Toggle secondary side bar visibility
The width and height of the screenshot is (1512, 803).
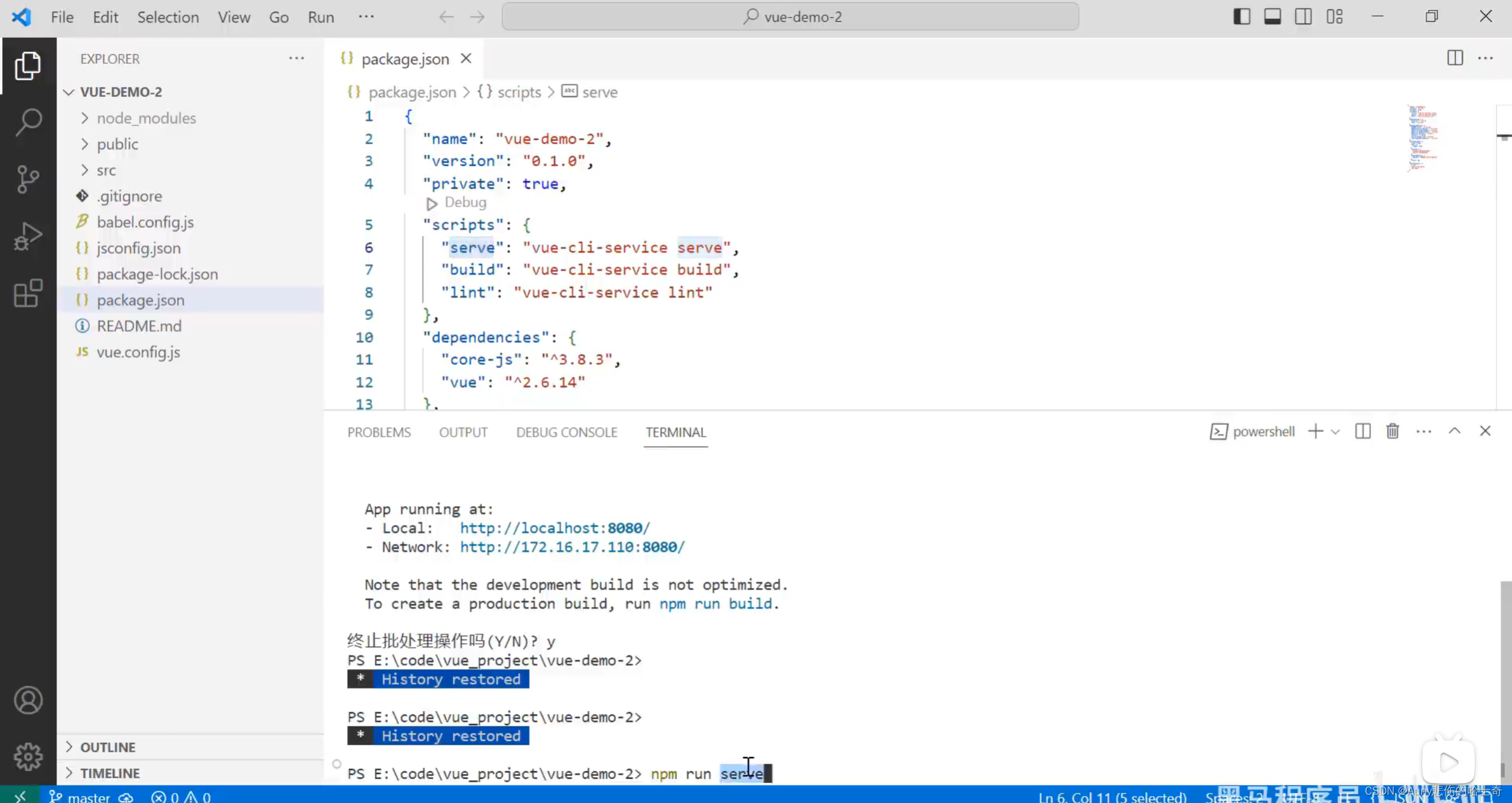click(x=1303, y=17)
